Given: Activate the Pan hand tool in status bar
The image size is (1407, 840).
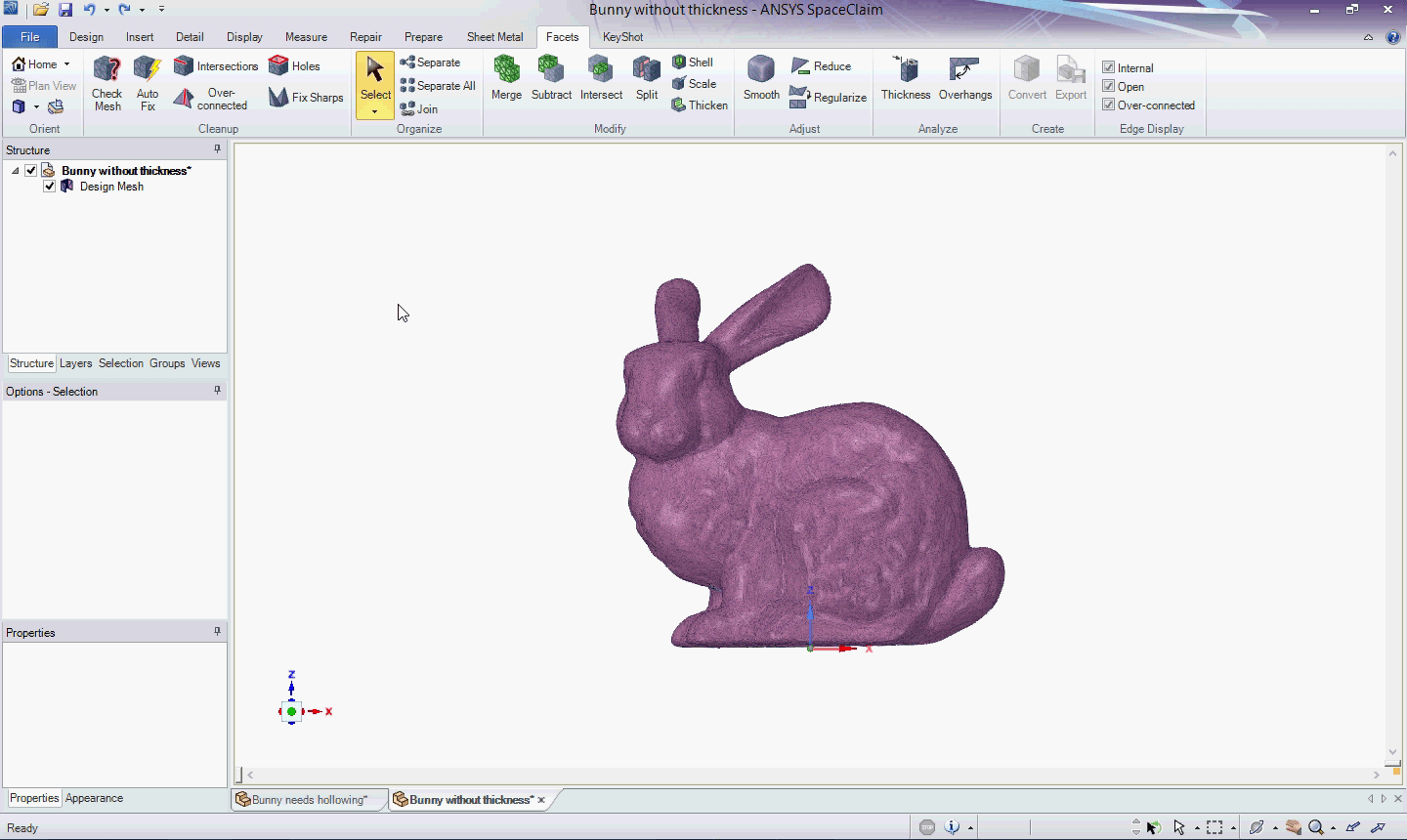Looking at the screenshot, I should (1294, 827).
